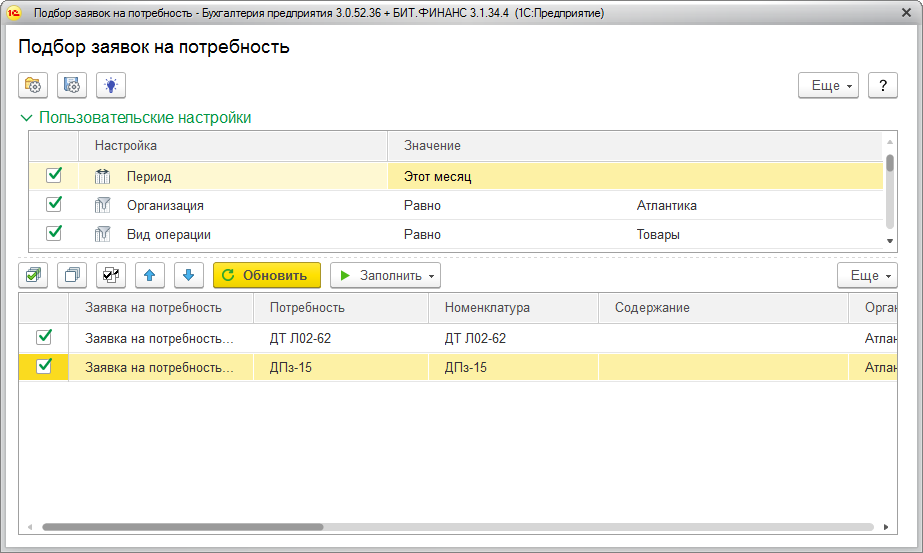Open the document-with-gear settings icon

click(x=72, y=86)
